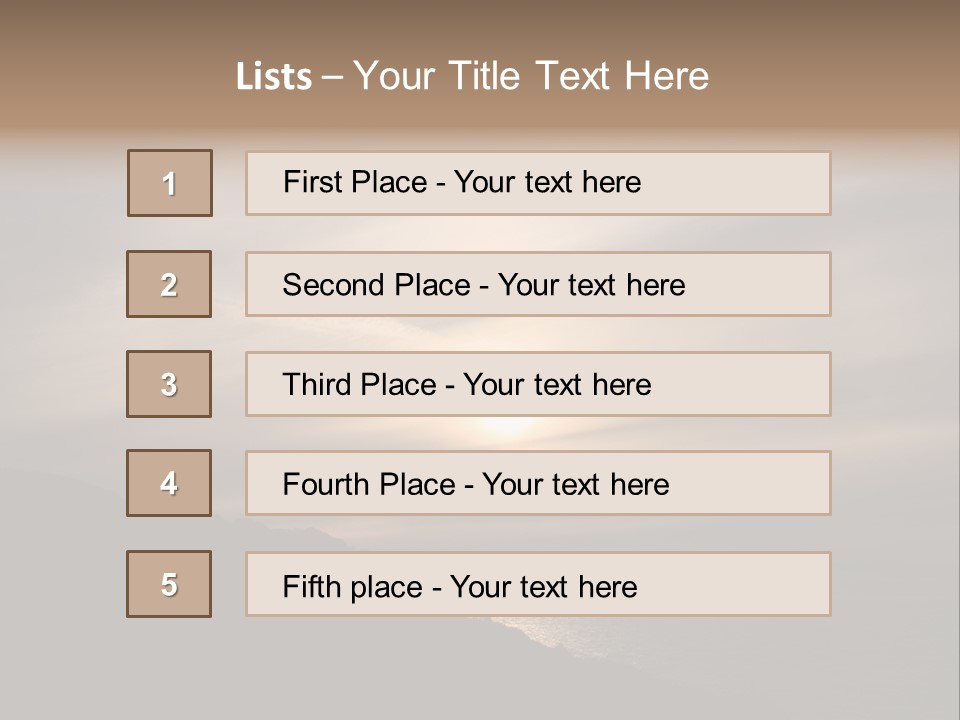Click the number 5 box
Viewport: 960px width, 720px height.
[x=169, y=584]
